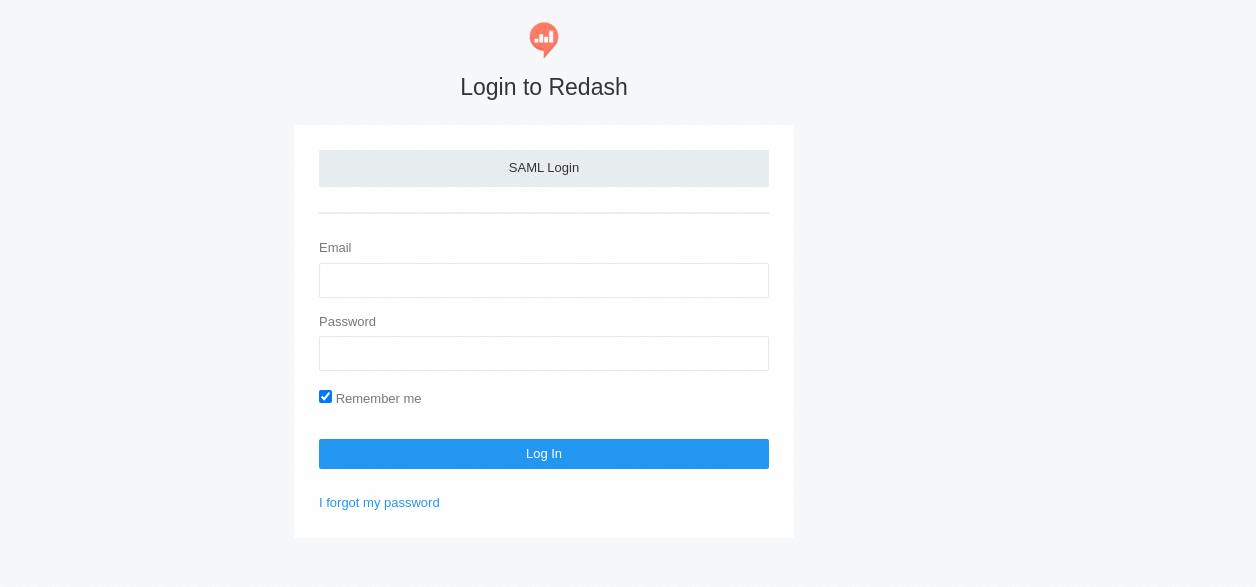Uncheck the Remember me checkbox
The image size is (1256, 587).
click(325, 397)
